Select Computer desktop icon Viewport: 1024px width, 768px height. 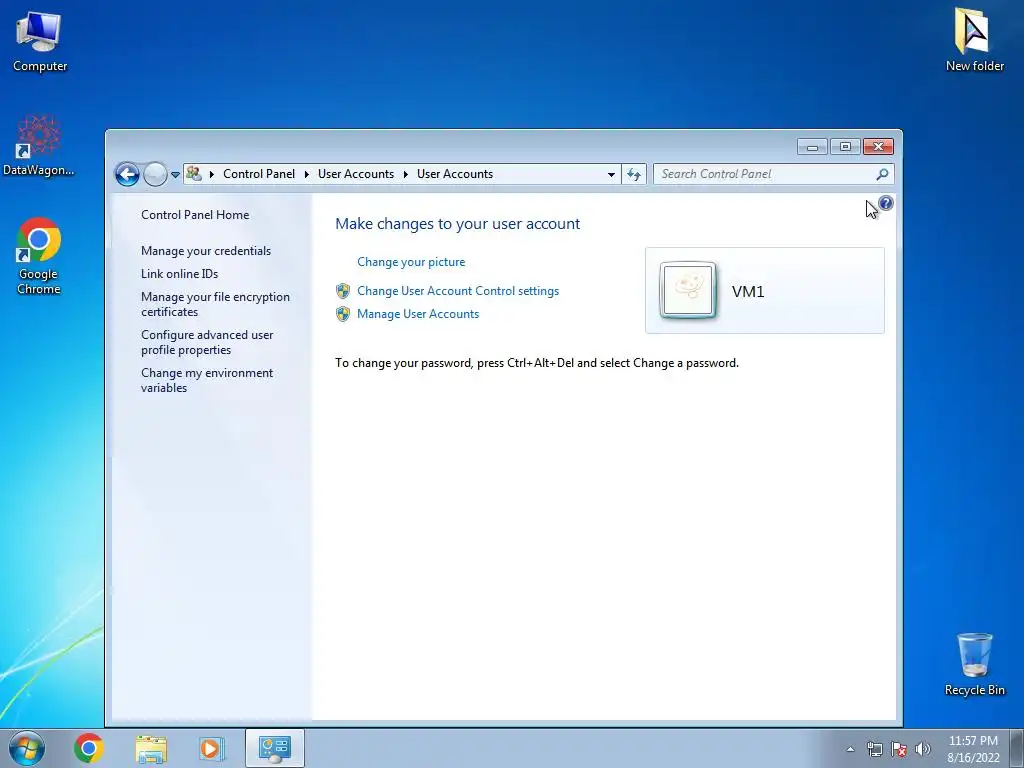pyautogui.click(x=40, y=41)
